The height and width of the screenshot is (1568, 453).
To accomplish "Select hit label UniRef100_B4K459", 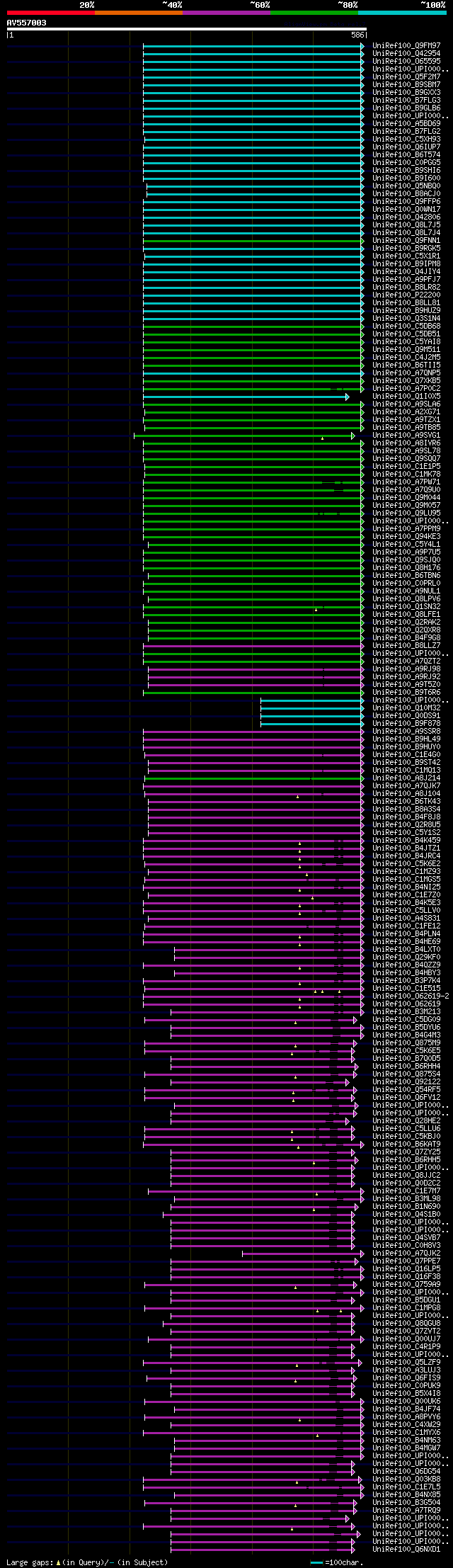I will pos(406,840).
